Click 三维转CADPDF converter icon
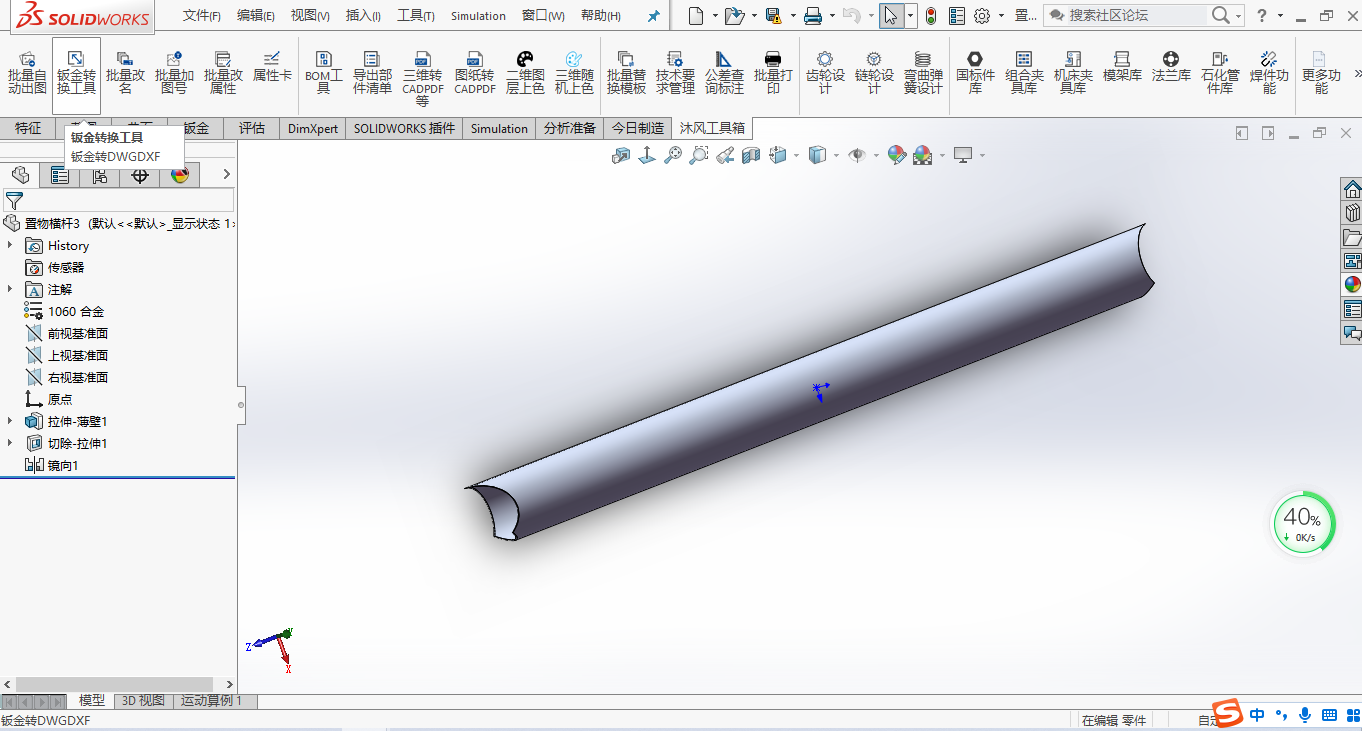Screen dimensions: 1362x731 tap(422, 78)
